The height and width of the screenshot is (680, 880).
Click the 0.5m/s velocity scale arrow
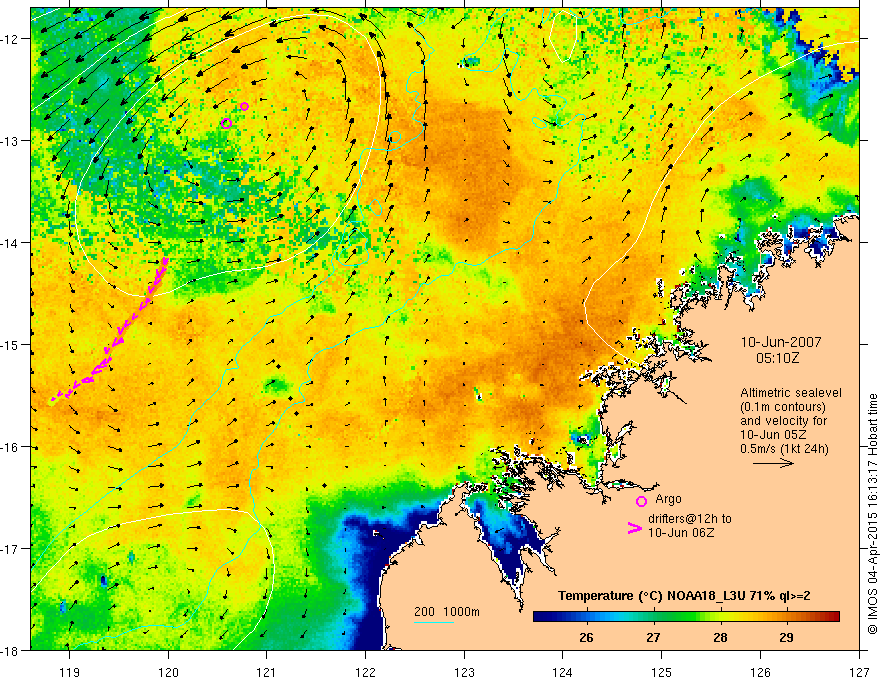pyautogui.click(x=773, y=463)
